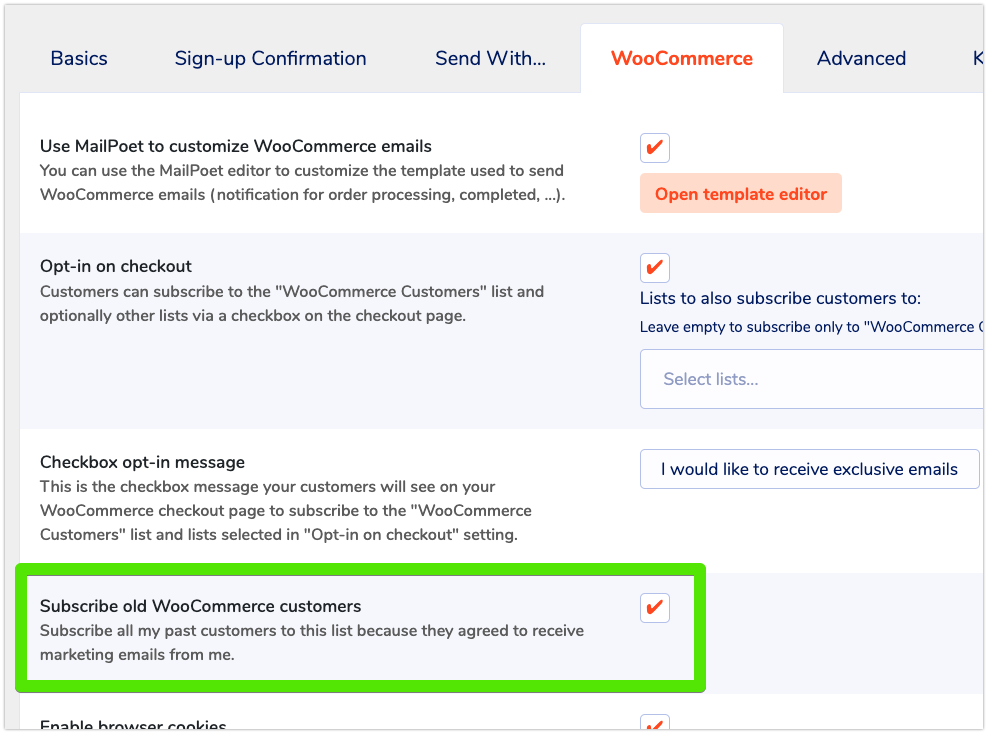This screenshot has height=734, width=988.
Task: Go to the Send With... tab
Action: 490,58
